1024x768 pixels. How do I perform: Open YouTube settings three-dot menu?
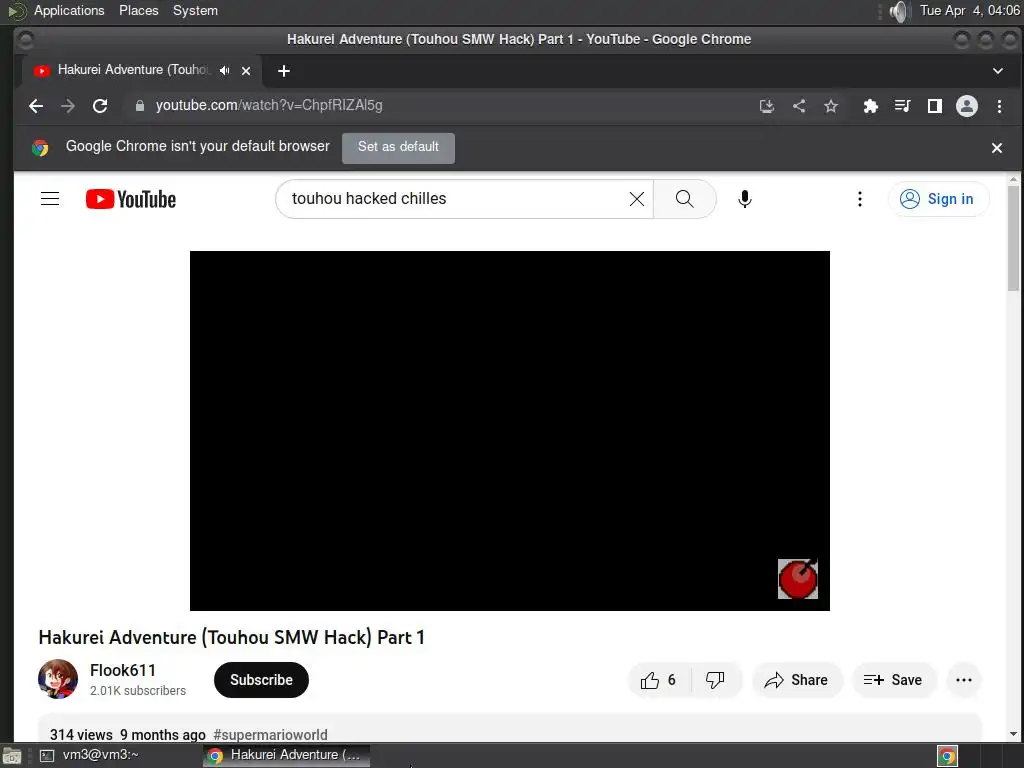click(x=859, y=199)
